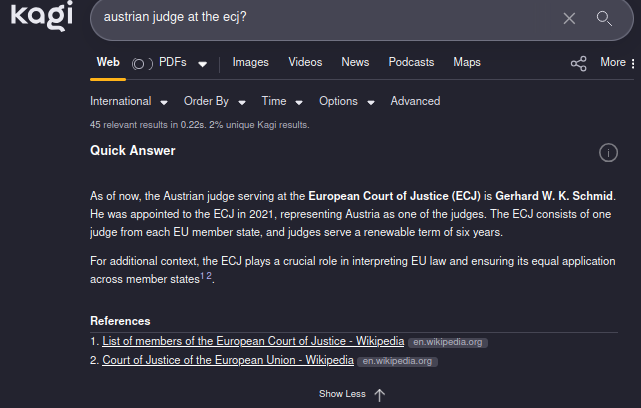Click the Show Less up arrow icon
The height and width of the screenshot is (408, 641).
(380, 395)
